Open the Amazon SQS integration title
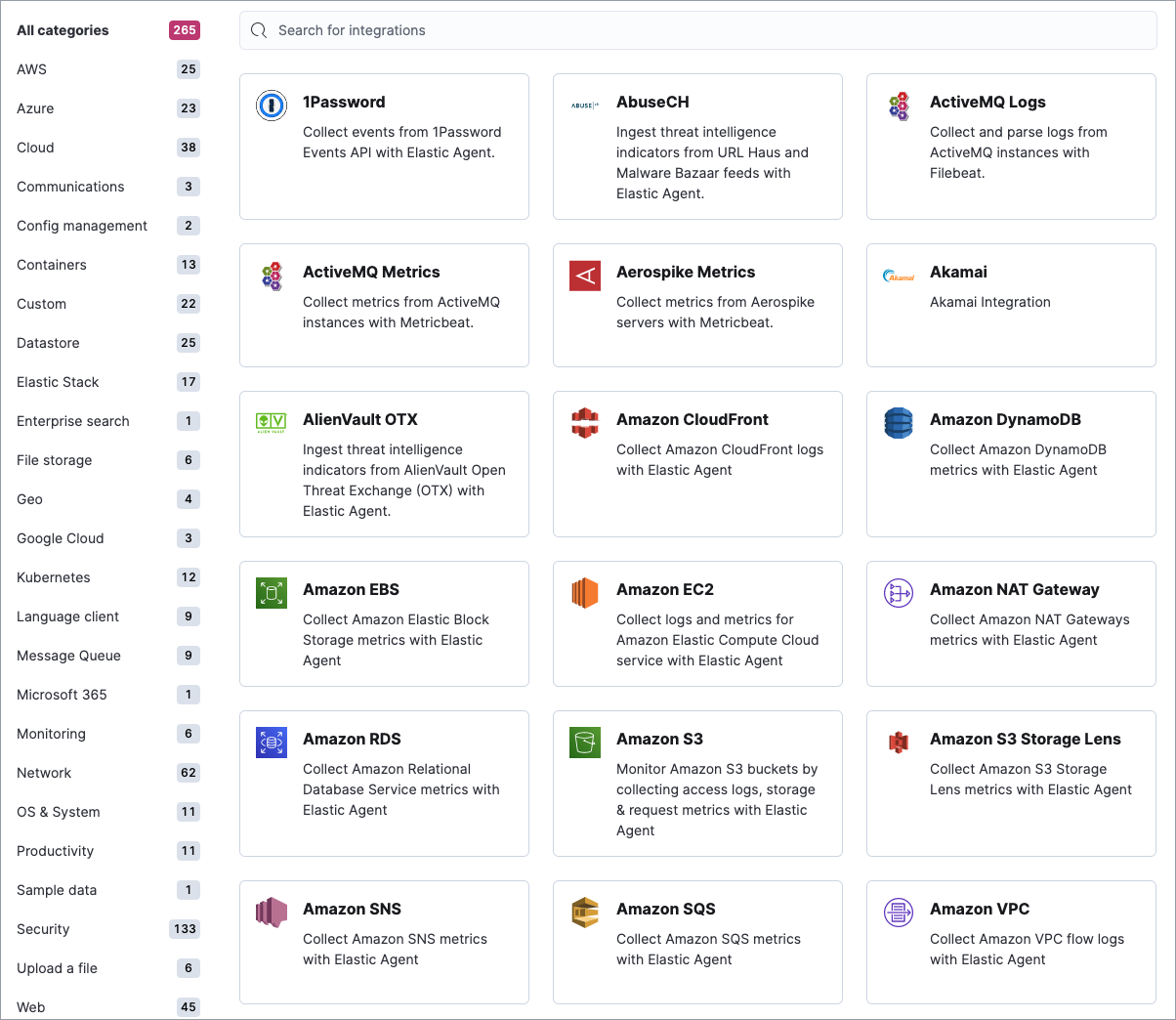This screenshot has height=1020, width=1176. click(666, 909)
